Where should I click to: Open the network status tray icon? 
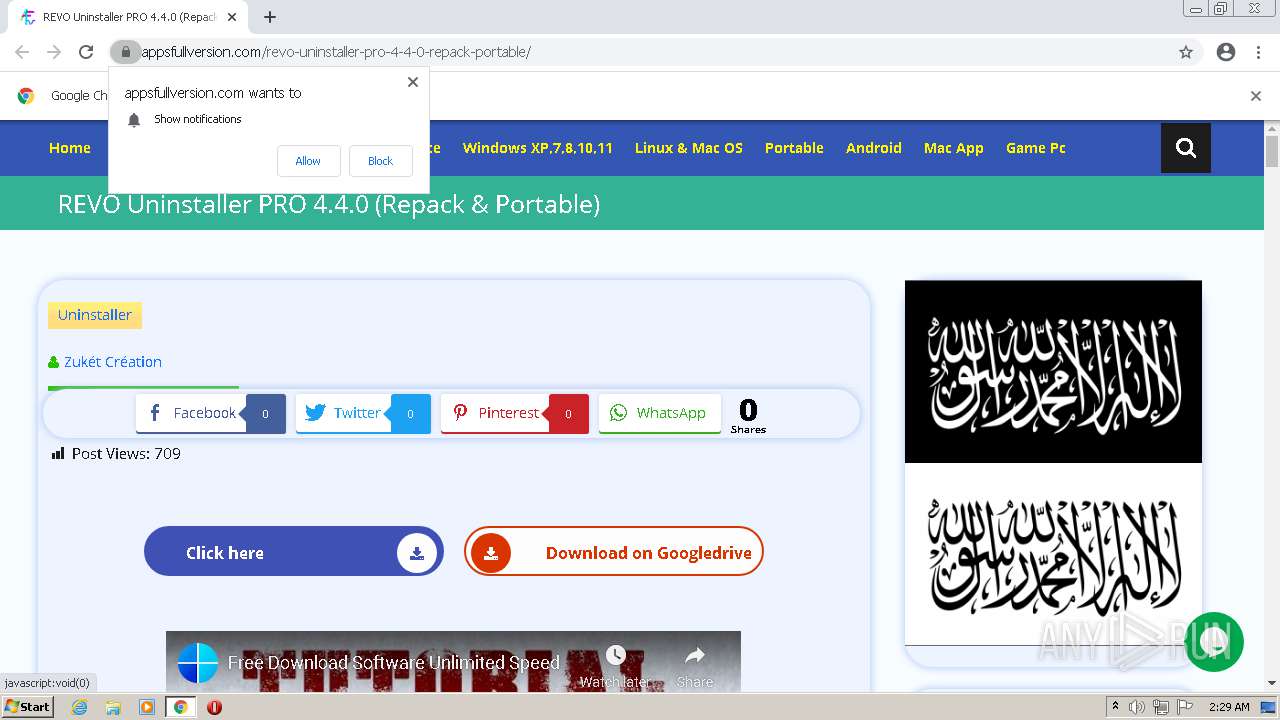point(1161,707)
